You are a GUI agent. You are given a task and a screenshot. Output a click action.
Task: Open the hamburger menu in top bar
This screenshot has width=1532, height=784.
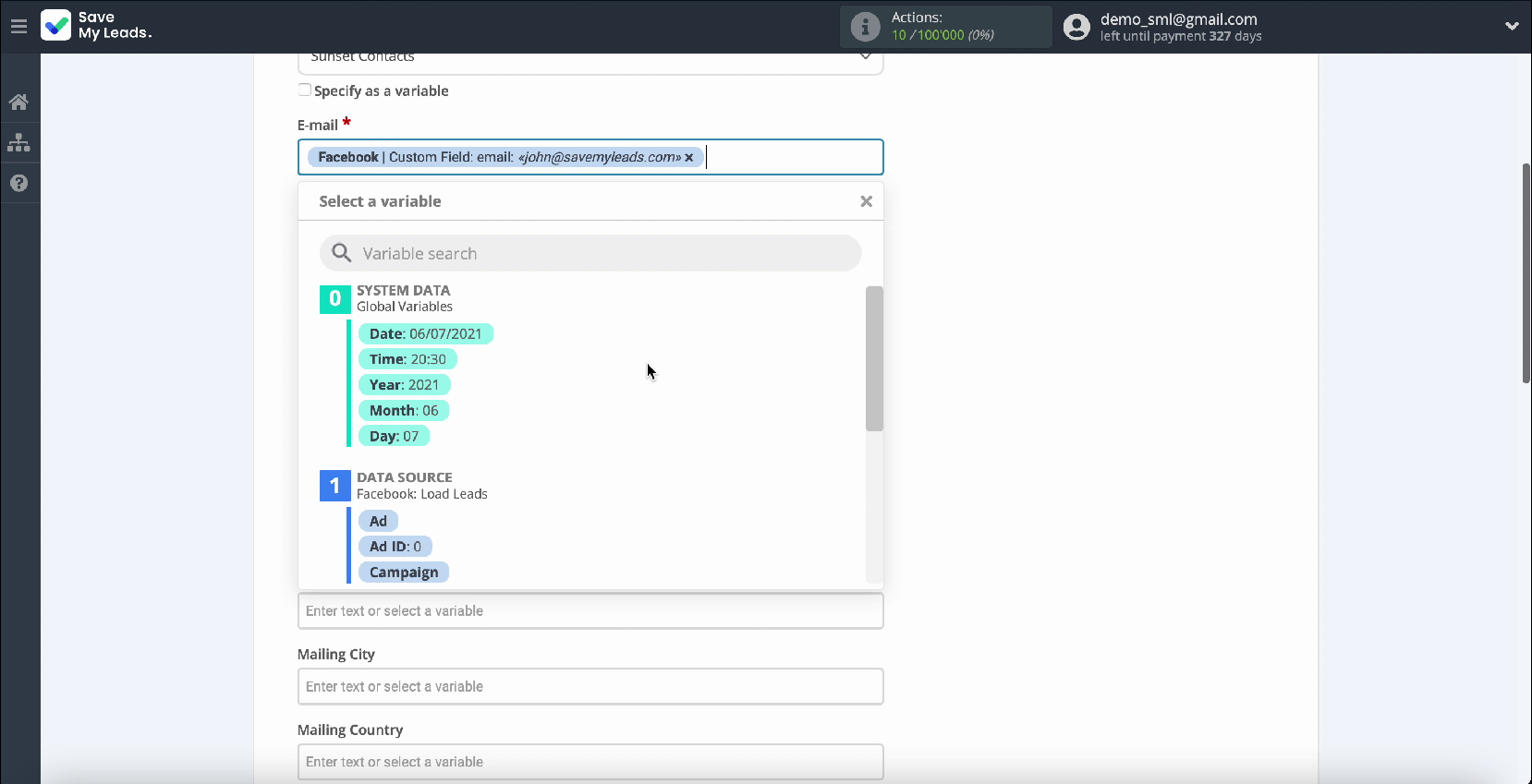pos(18,27)
